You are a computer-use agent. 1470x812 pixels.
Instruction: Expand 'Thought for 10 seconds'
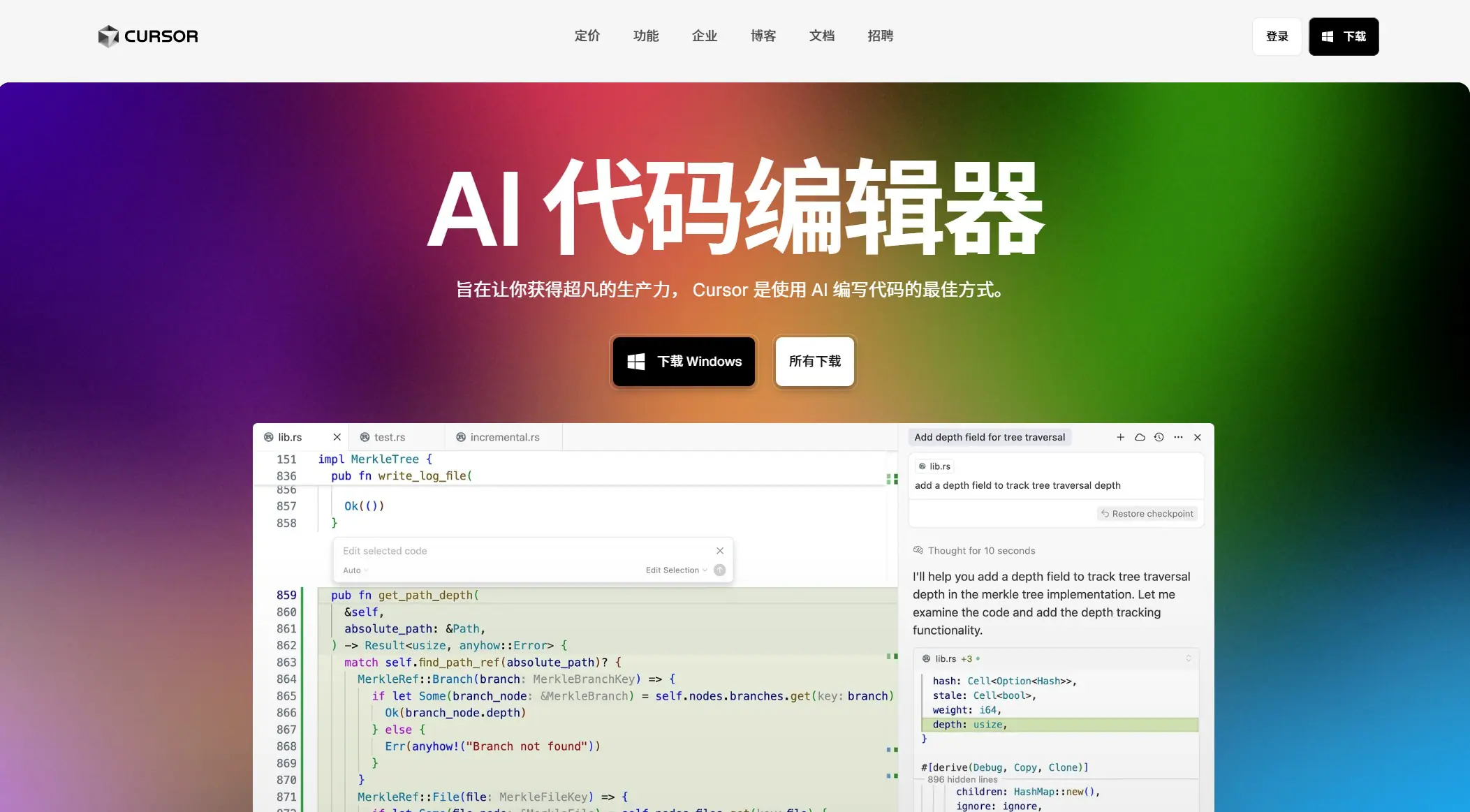tap(974, 551)
